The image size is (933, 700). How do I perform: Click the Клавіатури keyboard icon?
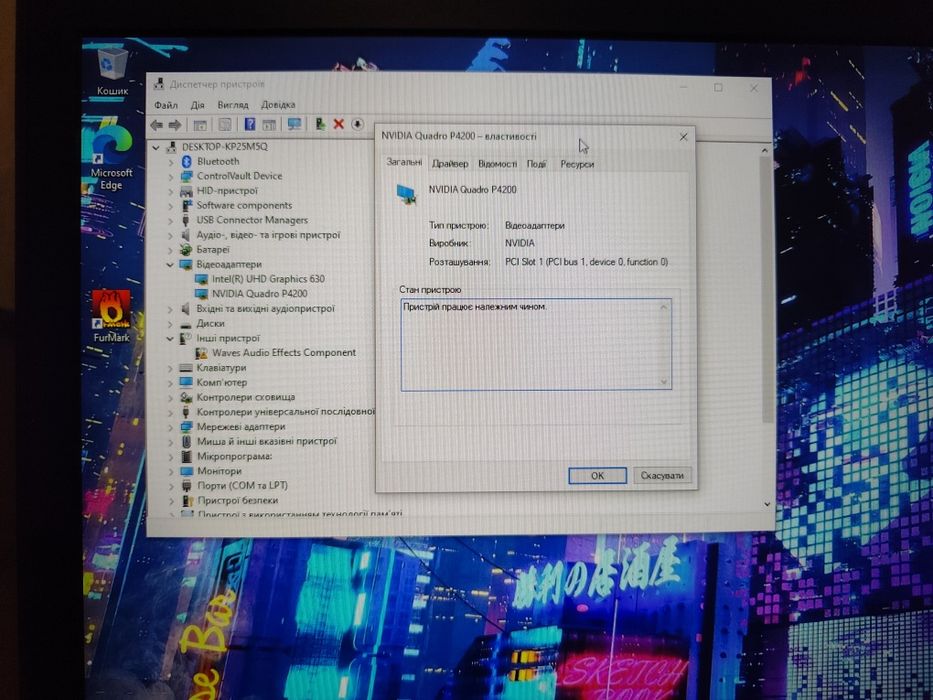(x=186, y=368)
